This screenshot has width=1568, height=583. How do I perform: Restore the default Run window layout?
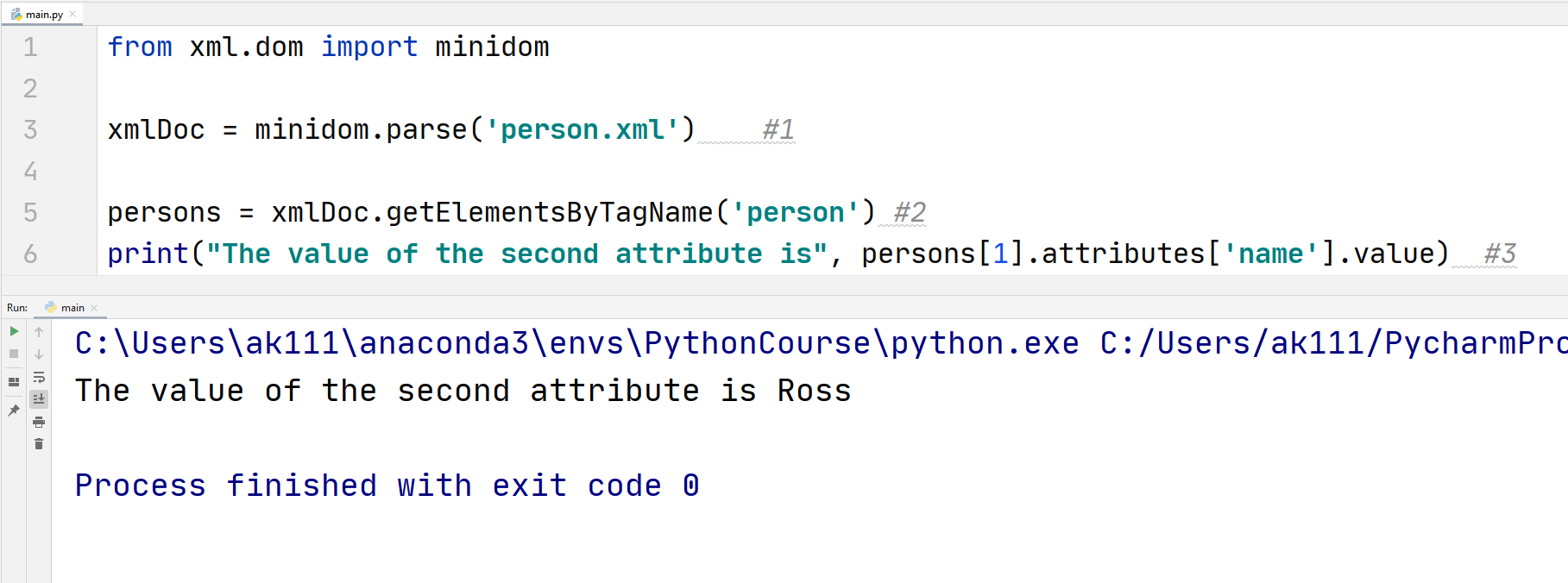tap(14, 379)
